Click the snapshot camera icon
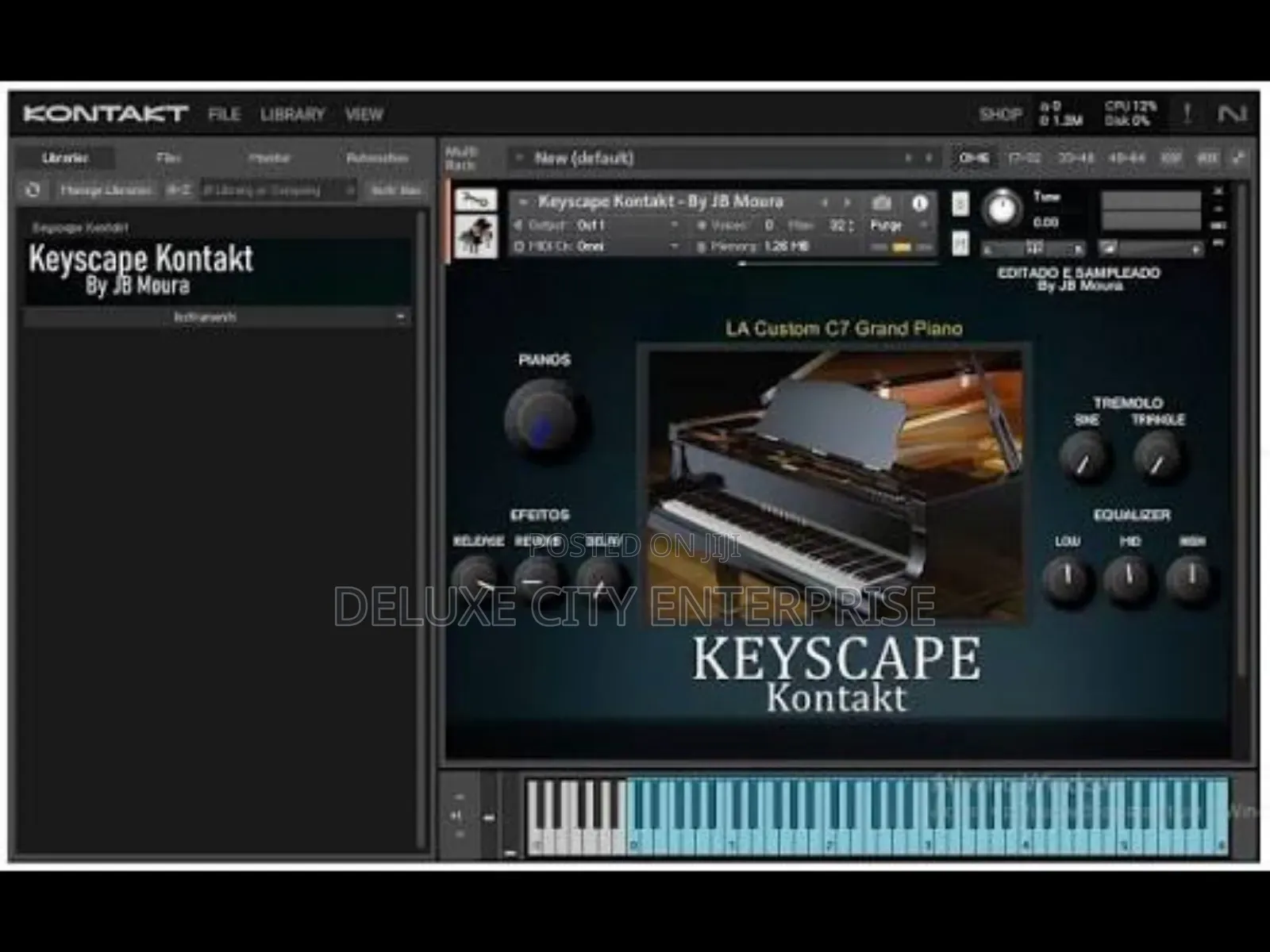Image resolution: width=1270 pixels, height=952 pixels. pyautogui.click(x=882, y=203)
